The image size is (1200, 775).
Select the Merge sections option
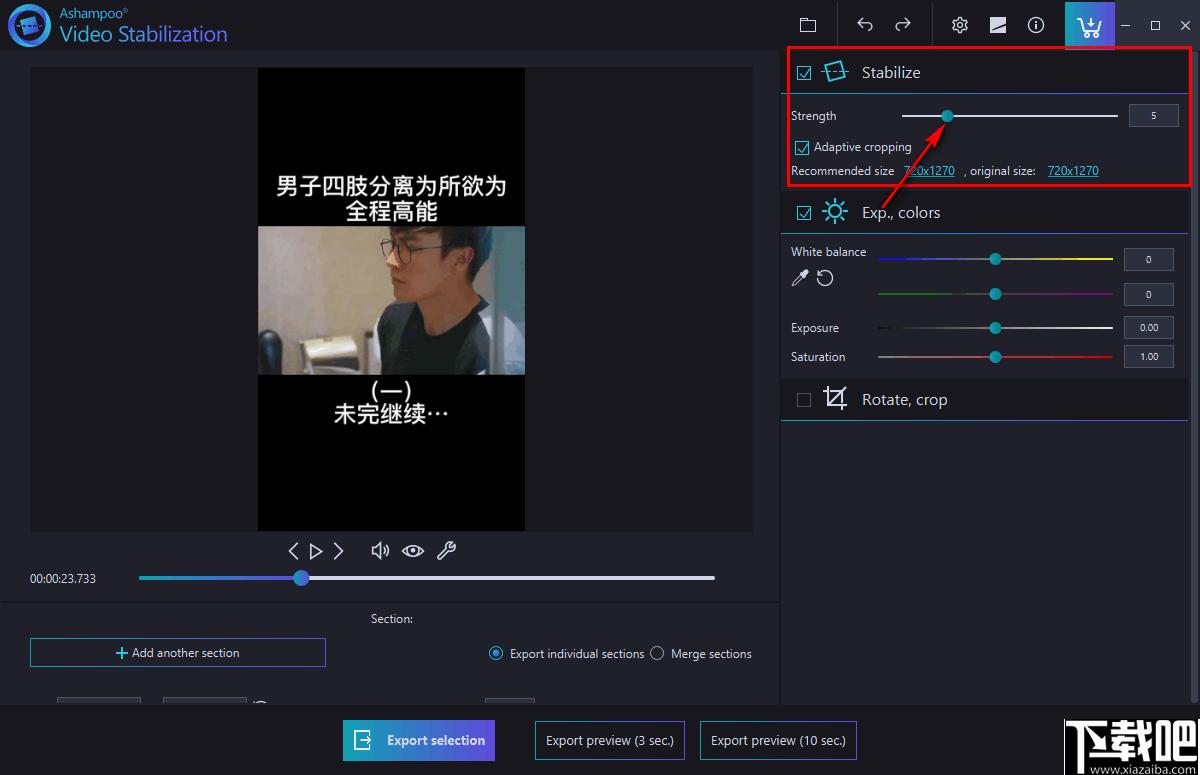657,654
